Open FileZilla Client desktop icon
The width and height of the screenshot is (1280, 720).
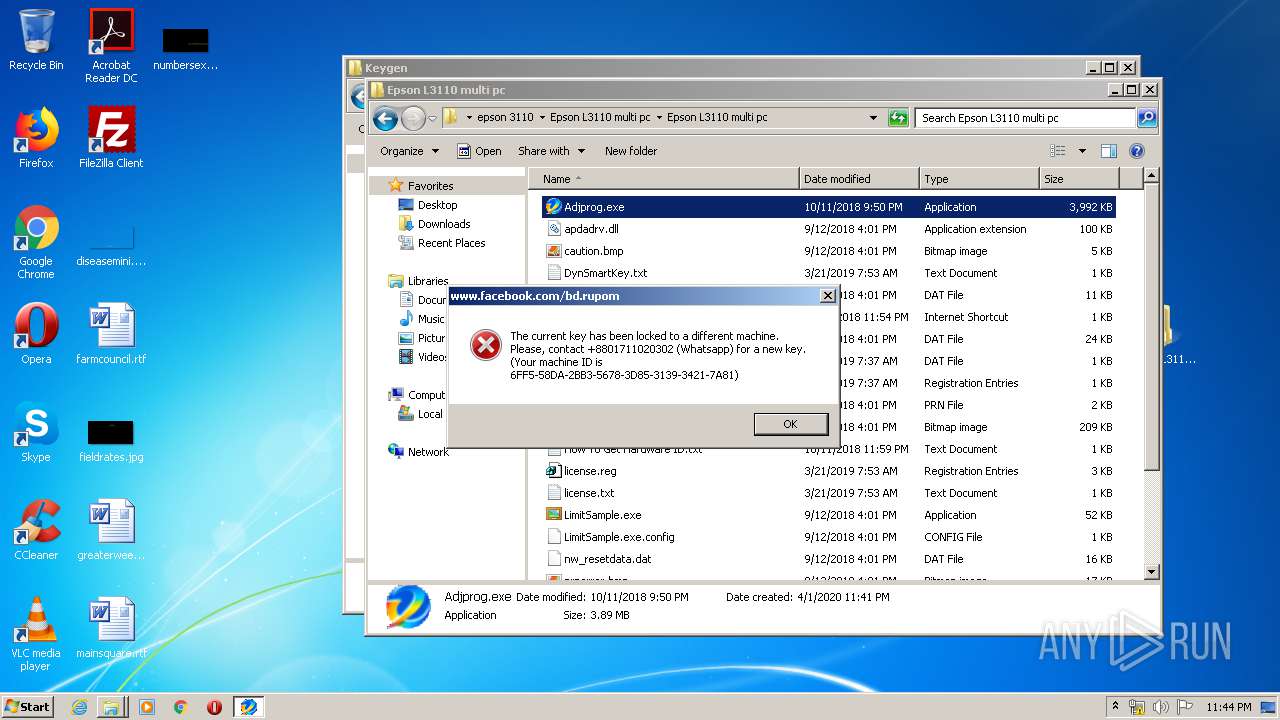point(111,138)
